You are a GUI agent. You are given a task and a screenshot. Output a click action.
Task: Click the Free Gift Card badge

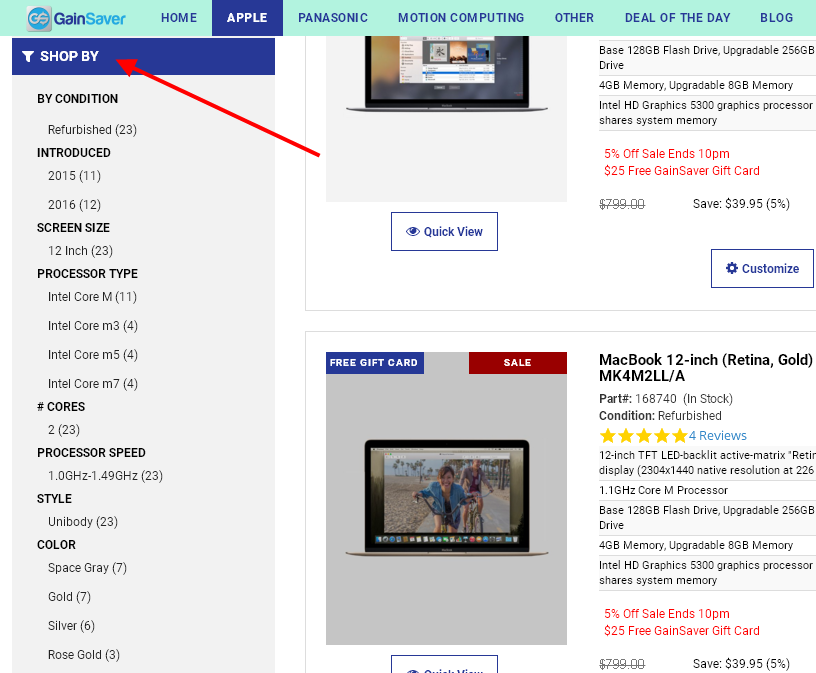375,363
